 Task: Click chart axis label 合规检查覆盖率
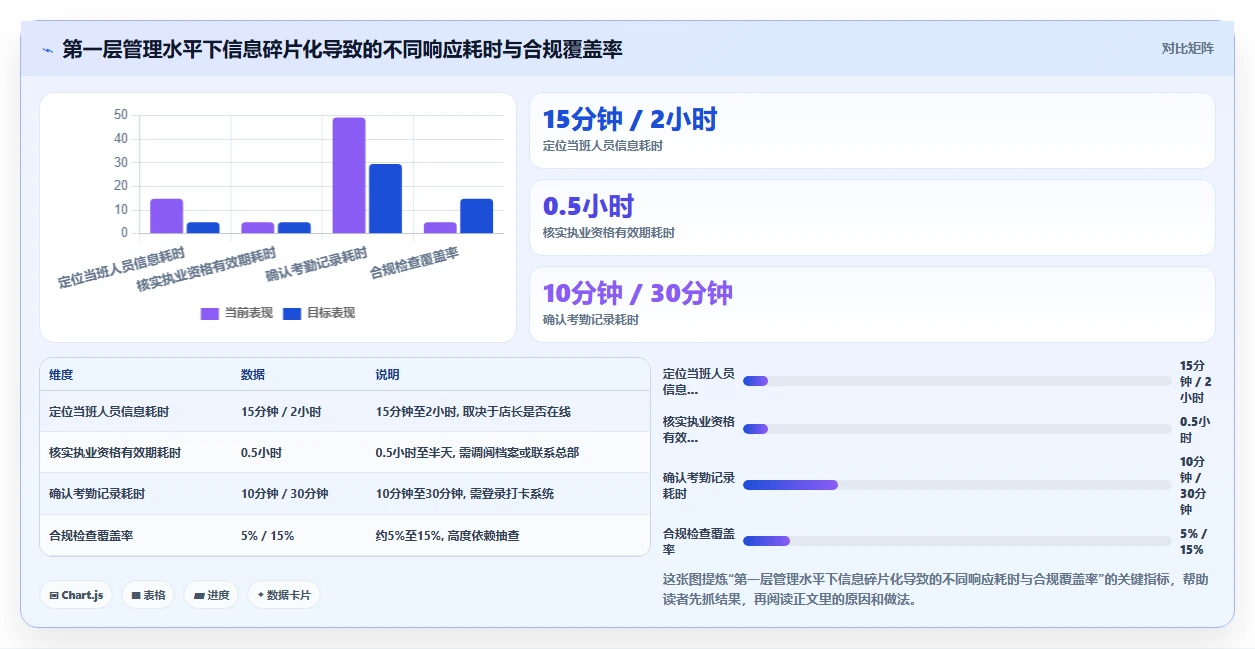(x=415, y=263)
